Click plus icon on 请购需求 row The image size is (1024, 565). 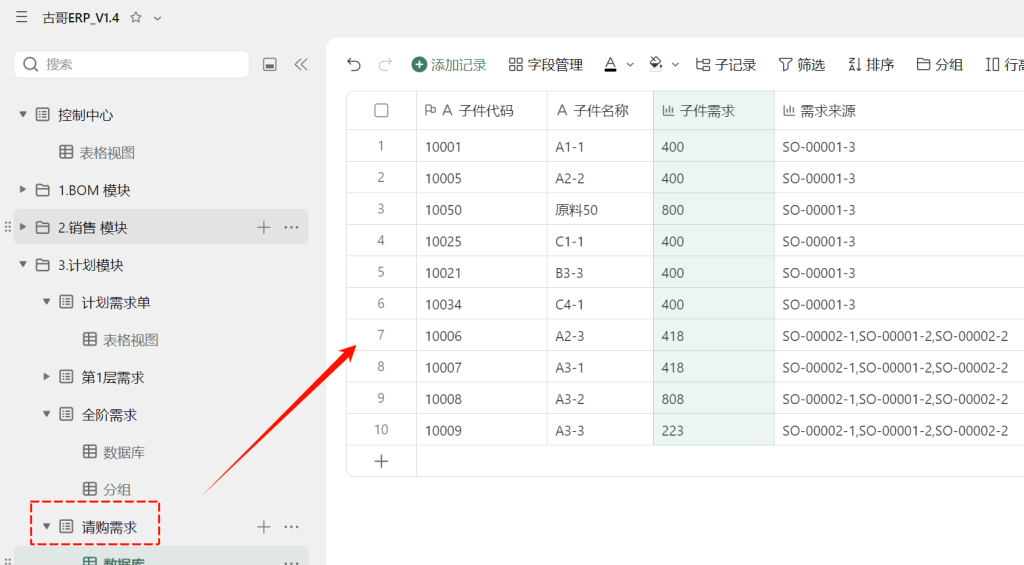click(264, 526)
